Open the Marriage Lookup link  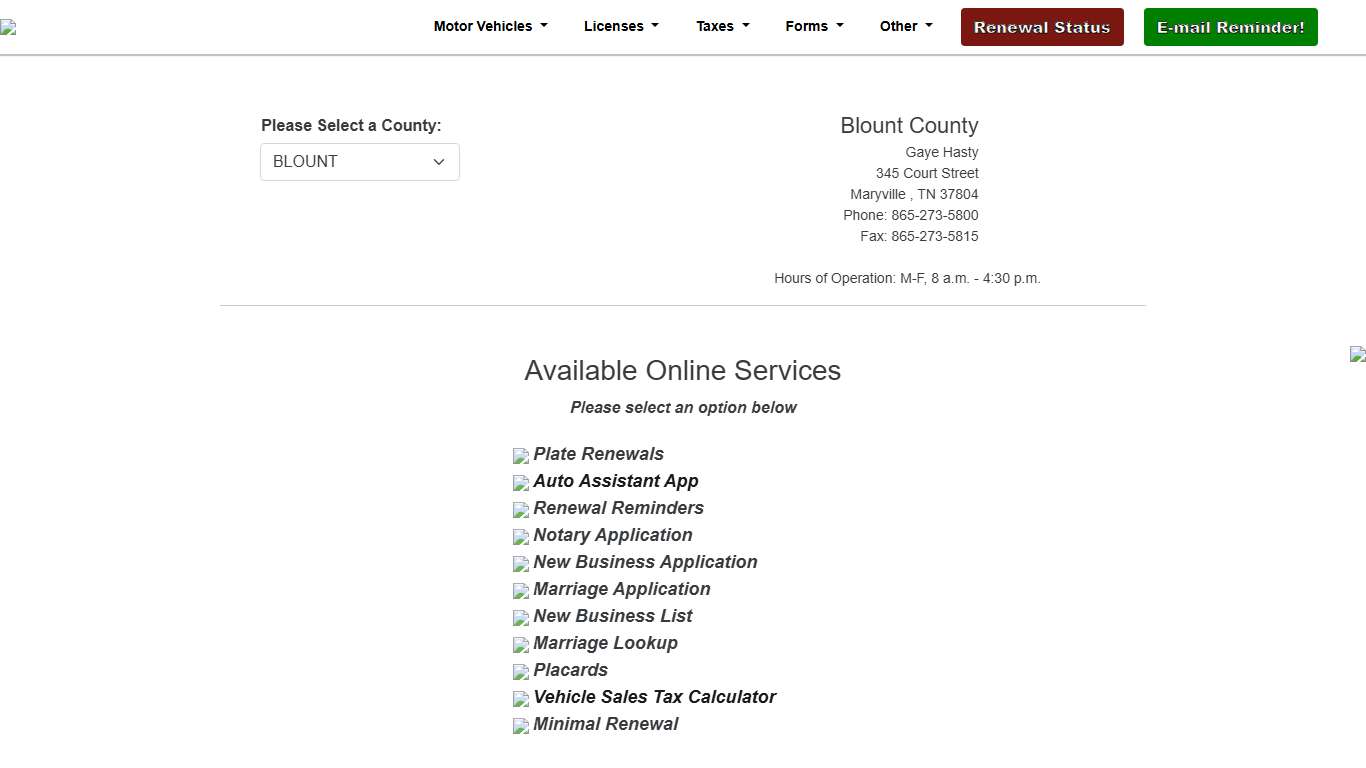605,643
